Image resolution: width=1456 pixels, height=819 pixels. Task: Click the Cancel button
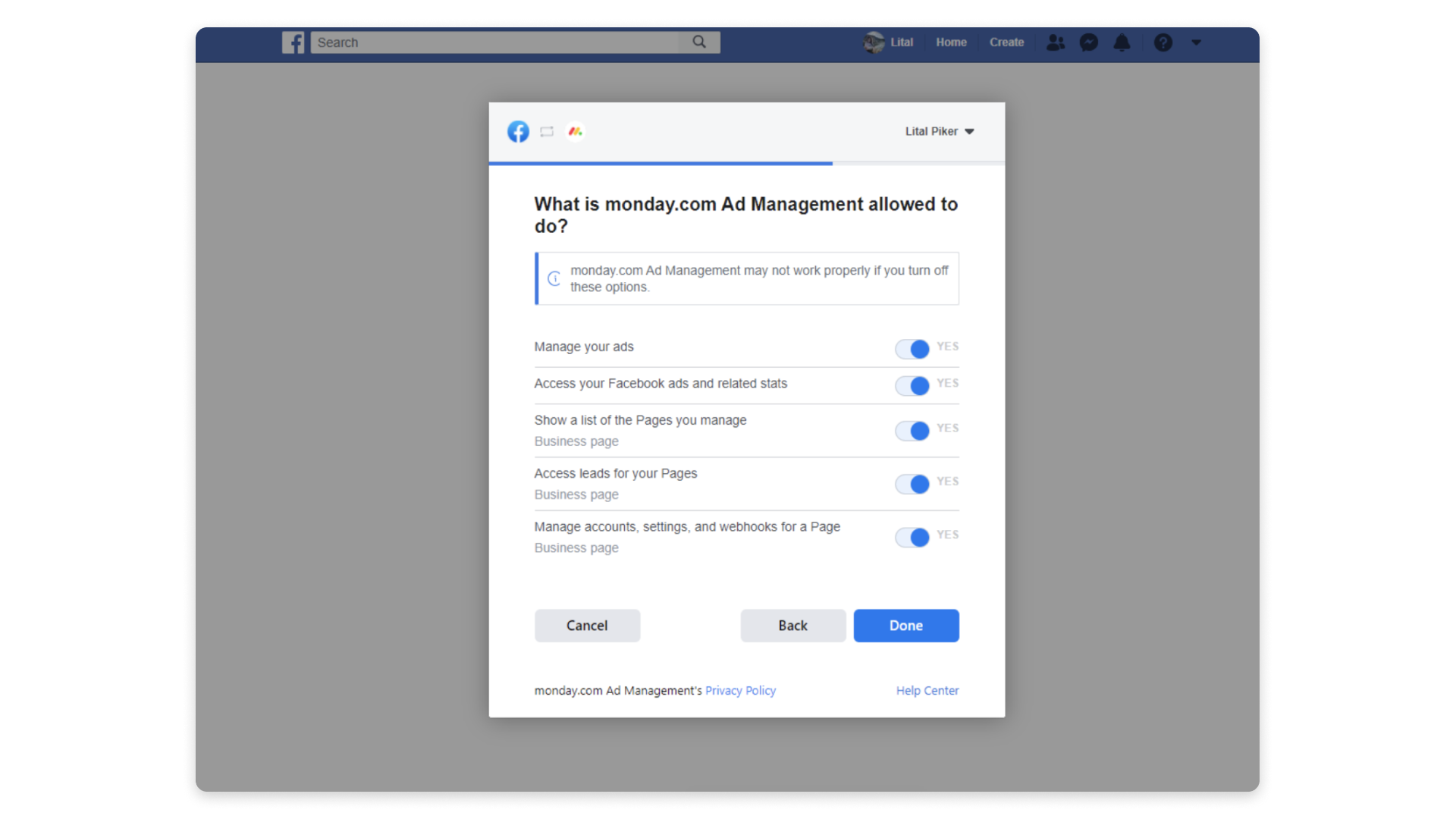587,626
